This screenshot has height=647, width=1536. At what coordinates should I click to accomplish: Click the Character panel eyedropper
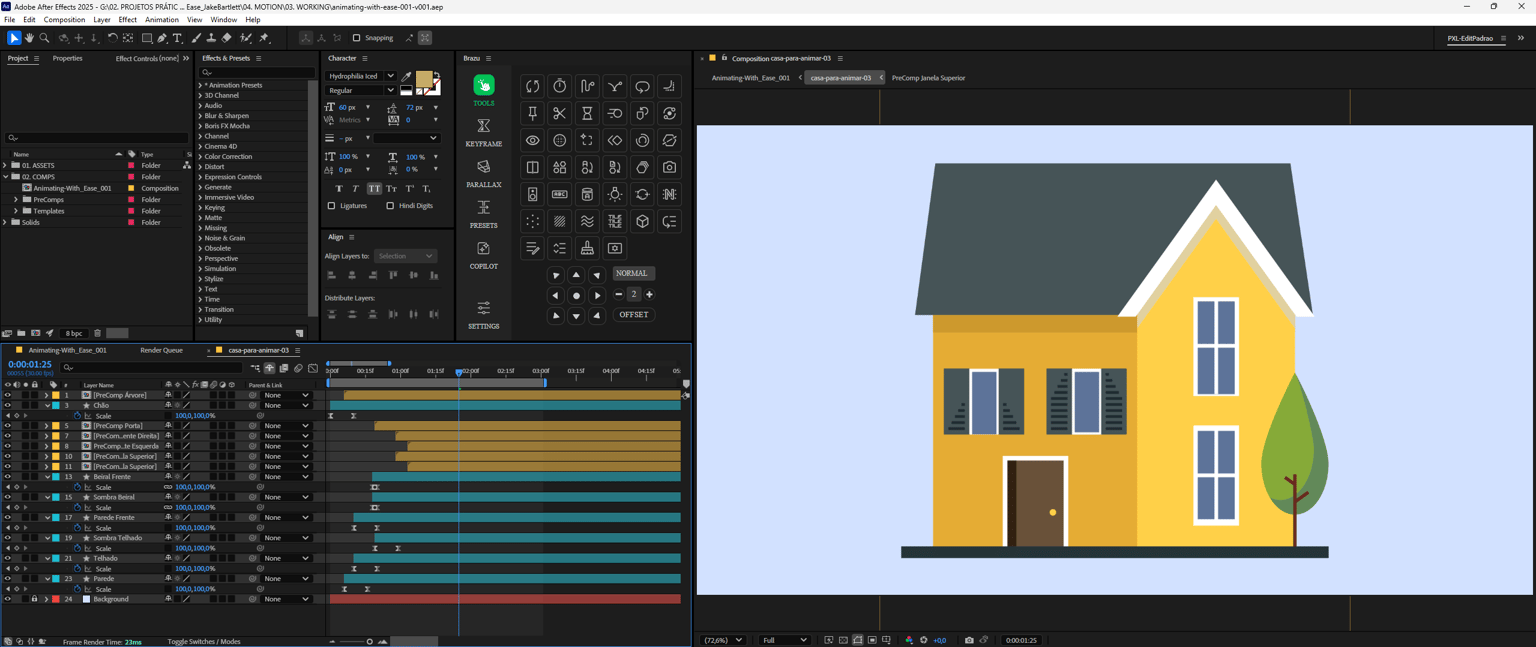coord(407,76)
